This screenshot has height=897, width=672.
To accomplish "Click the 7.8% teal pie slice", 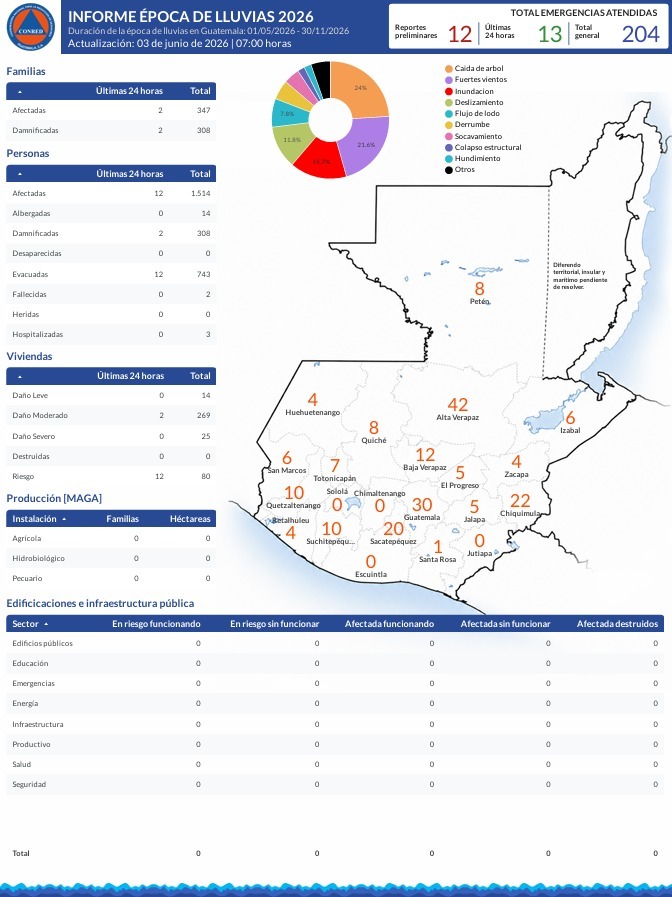I will pos(286,113).
